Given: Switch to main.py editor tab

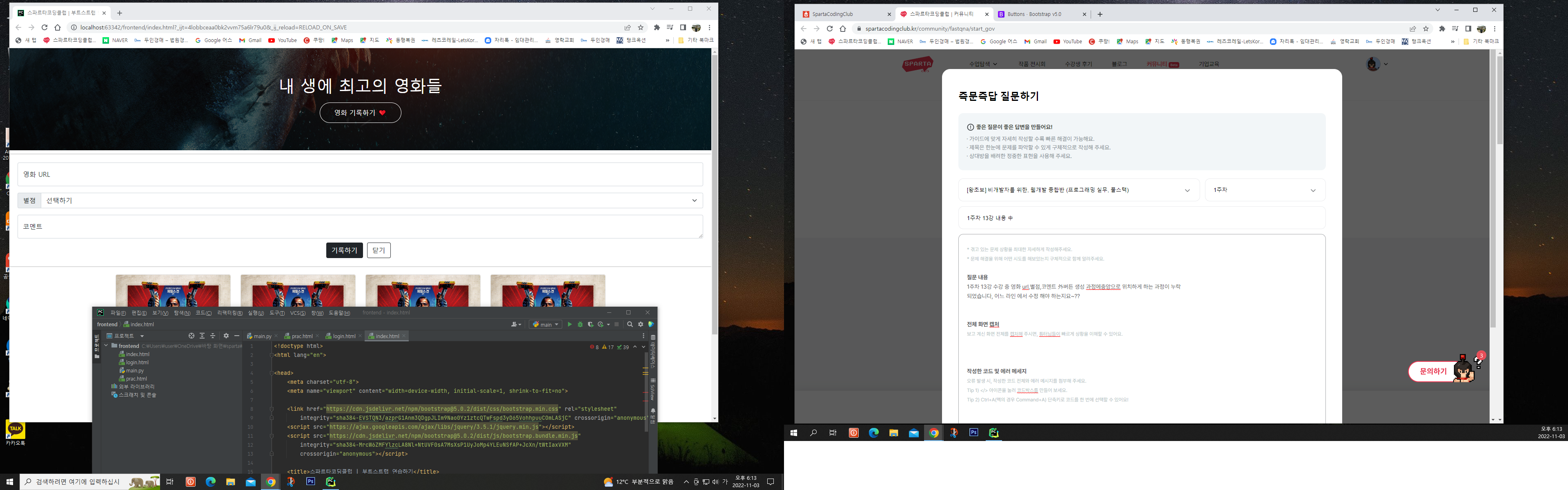Looking at the screenshot, I should click(x=259, y=336).
